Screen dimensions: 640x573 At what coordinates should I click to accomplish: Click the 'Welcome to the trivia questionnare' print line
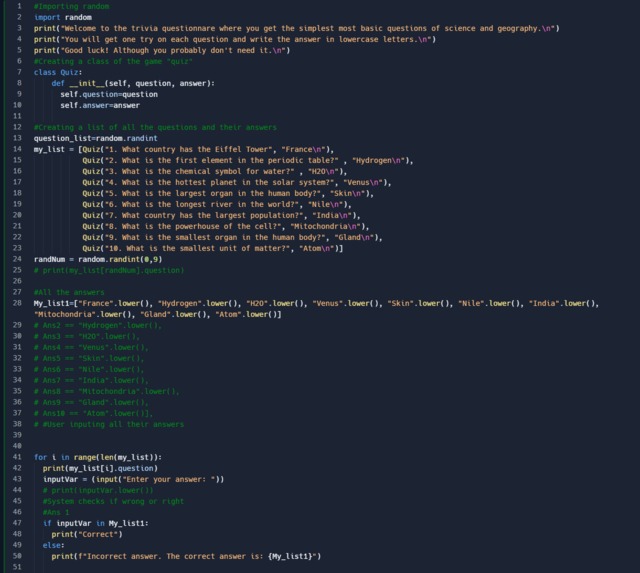(x=297, y=29)
